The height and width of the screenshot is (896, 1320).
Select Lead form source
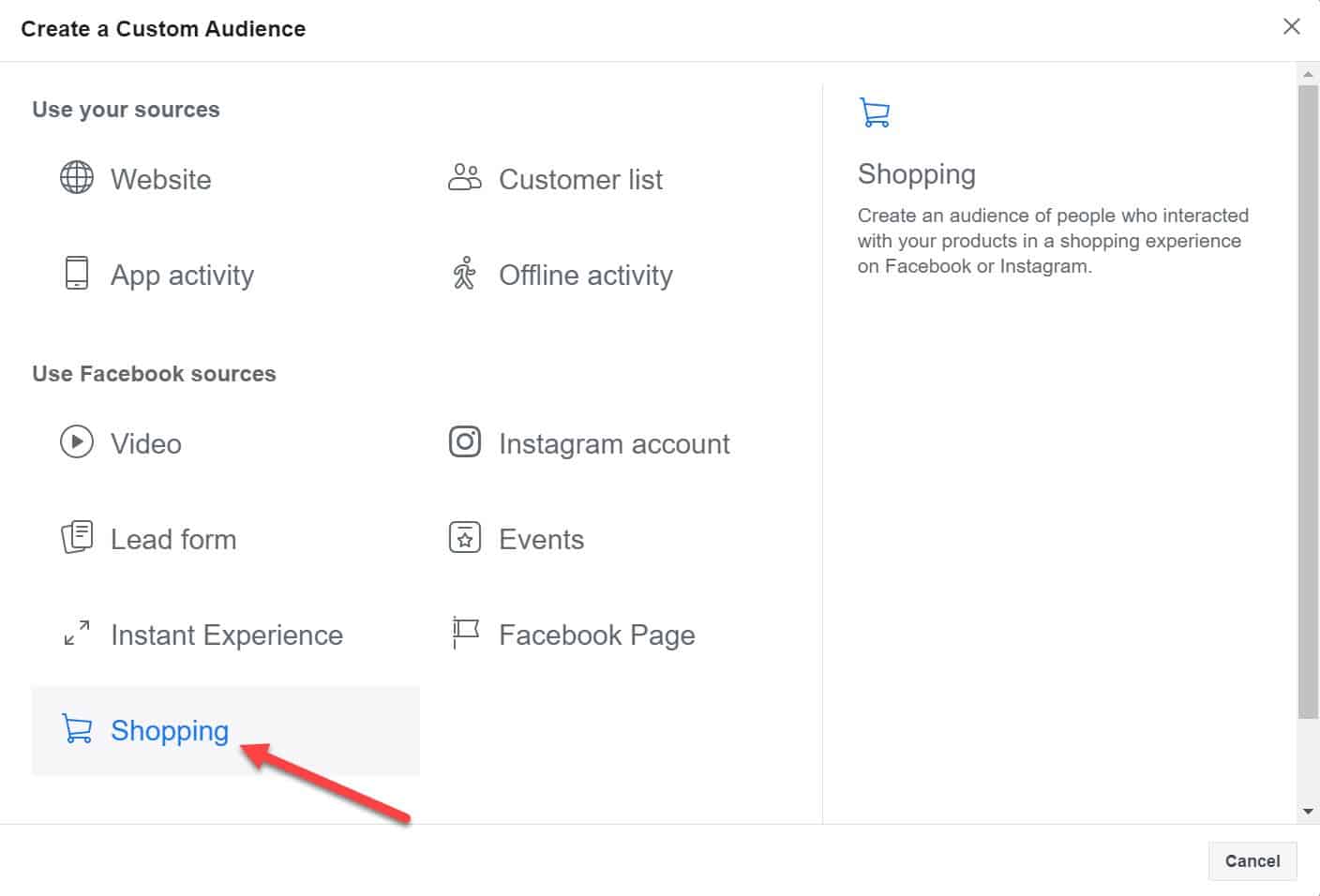coord(226,538)
